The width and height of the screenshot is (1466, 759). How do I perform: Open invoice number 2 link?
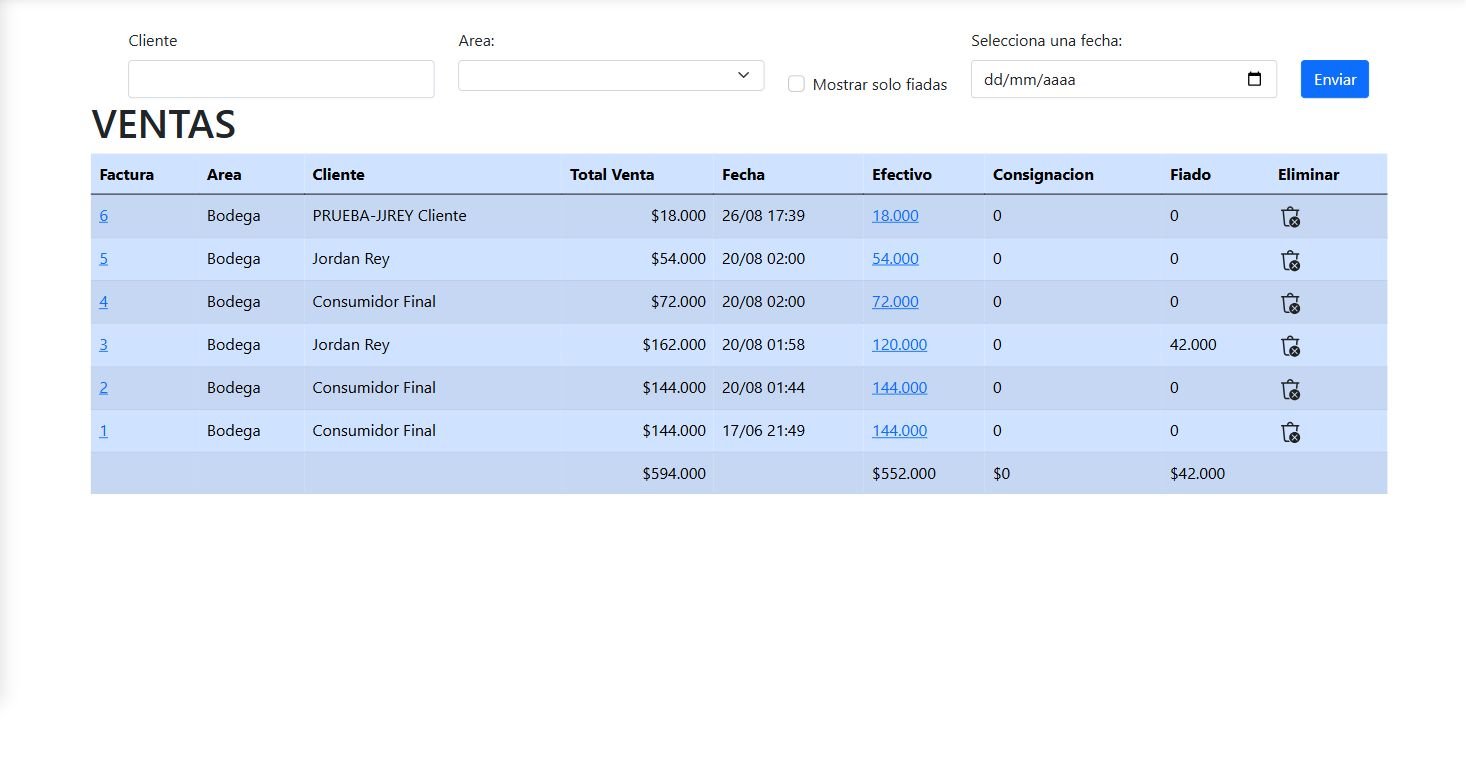(104, 388)
